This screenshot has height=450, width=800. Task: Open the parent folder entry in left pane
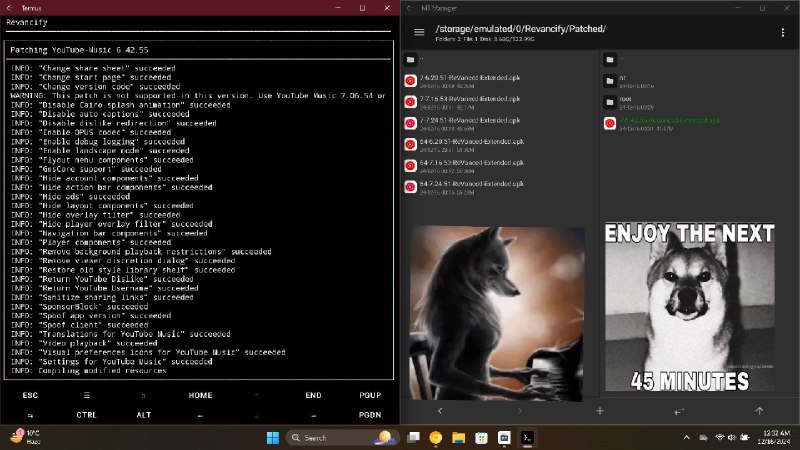coord(500,60)
